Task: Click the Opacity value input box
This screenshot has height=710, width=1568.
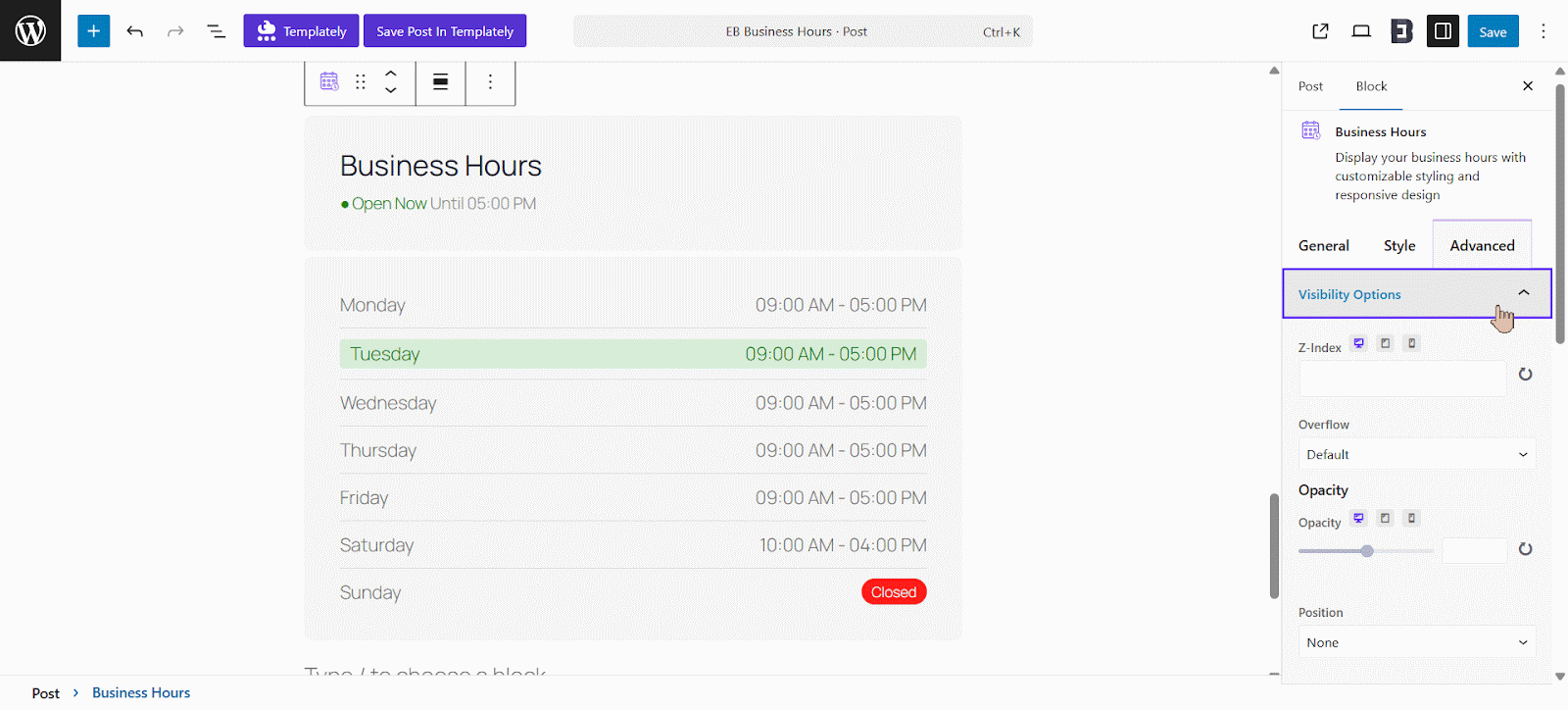Action: pos(1474,550)
